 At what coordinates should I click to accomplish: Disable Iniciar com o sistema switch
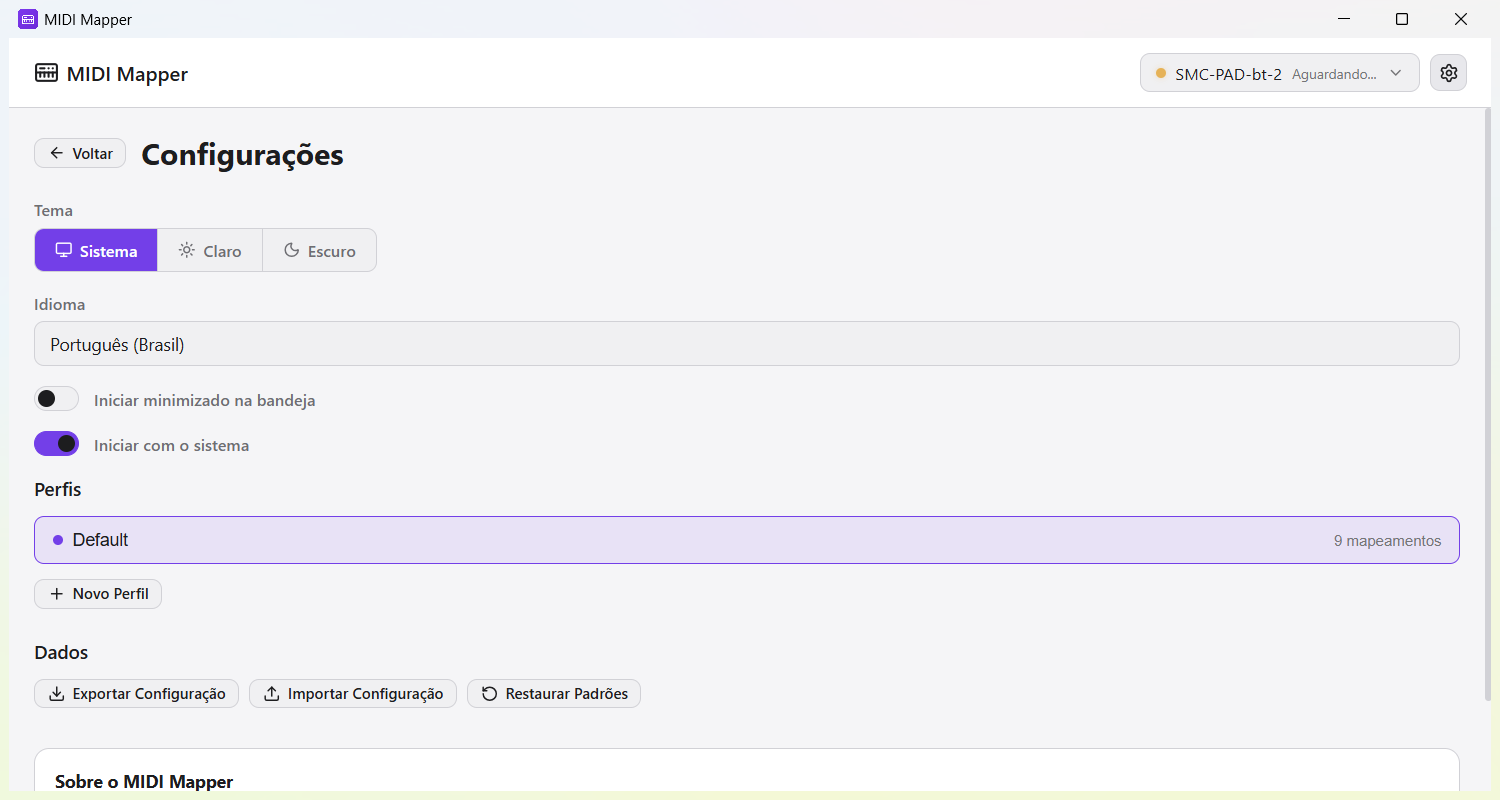(x=56, y=443)
